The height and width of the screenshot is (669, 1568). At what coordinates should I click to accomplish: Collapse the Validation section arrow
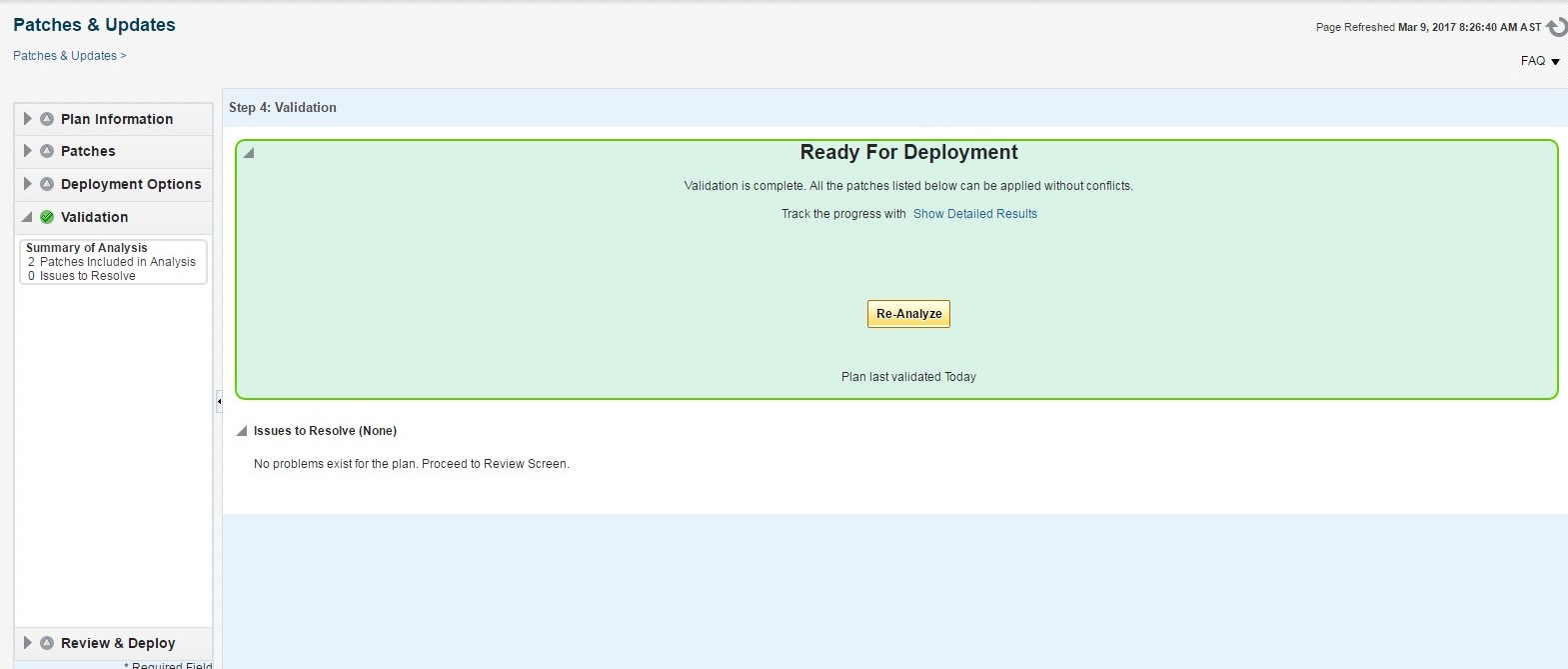click(28, 217)
